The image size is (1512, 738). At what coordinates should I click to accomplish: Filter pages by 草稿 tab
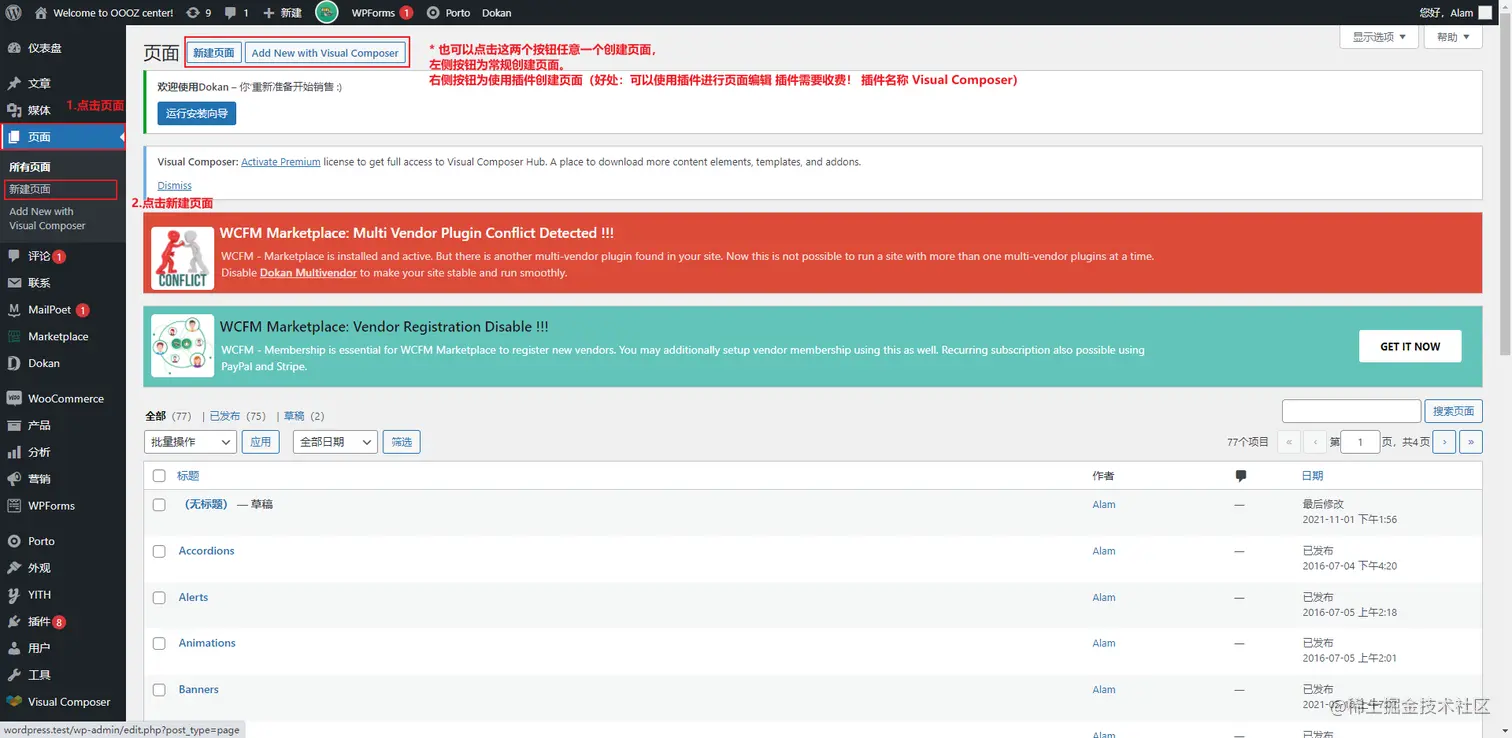[x=294, y=416]
